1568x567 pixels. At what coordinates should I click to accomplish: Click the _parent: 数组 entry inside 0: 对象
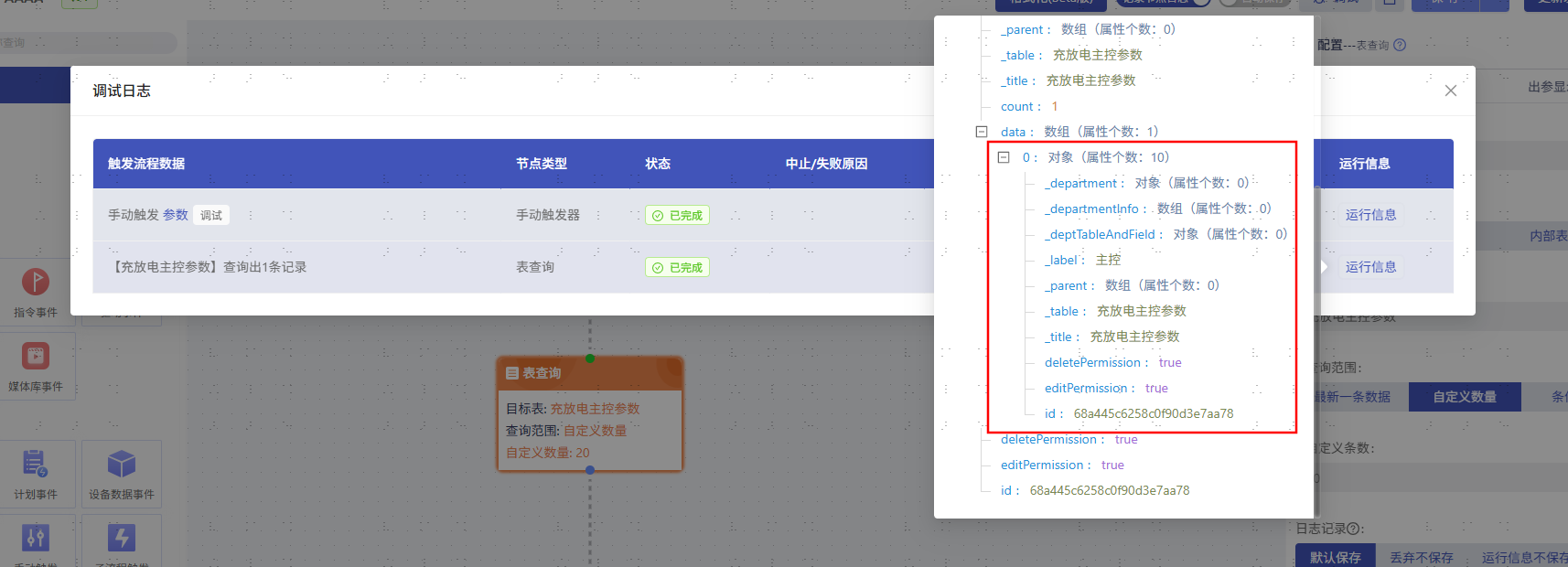tap(1133, 285)
